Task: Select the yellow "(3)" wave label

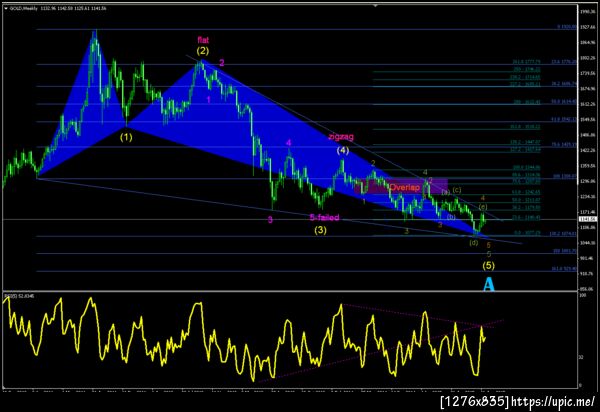Action: (321, 230)
